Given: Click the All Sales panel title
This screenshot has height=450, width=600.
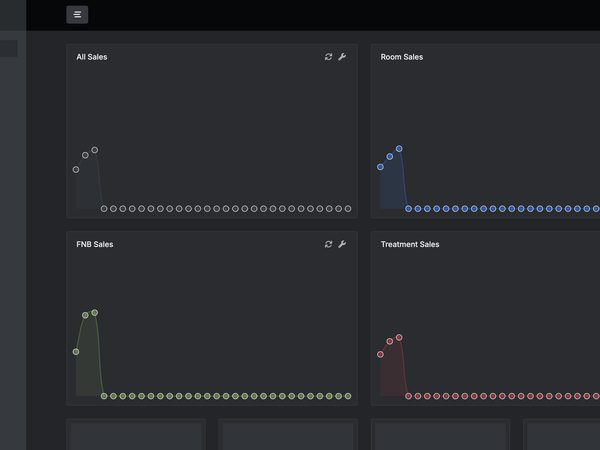Looking at the screenshot, I should pos(92,57).
